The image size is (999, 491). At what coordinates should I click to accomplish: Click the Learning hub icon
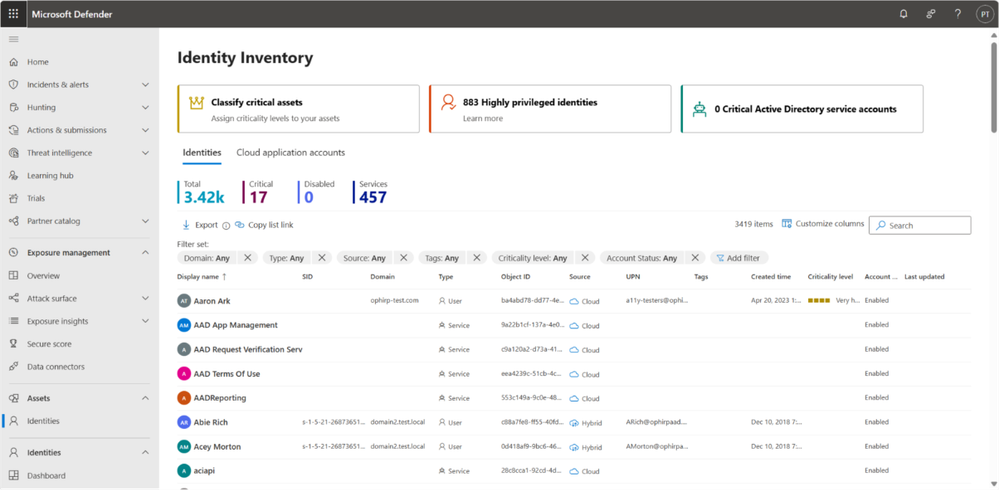coord(13,176)
